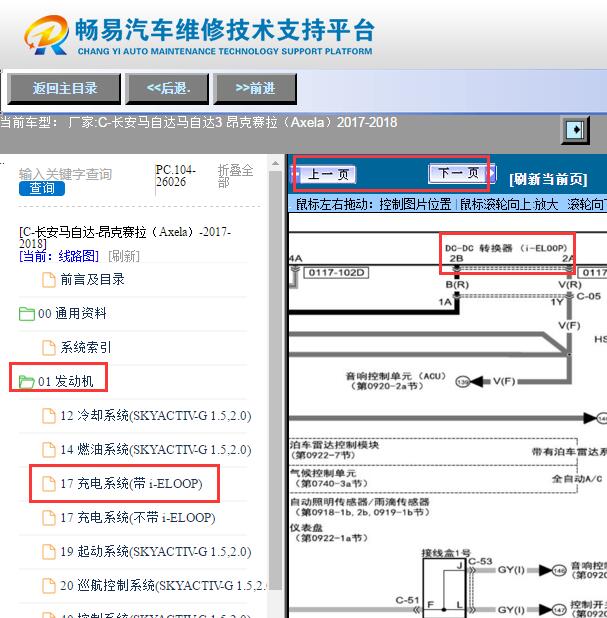Click the 输入关键字查询 search field
Viewport: 607px width, 618px height.
pyautogui.click(x=65, y=174)
